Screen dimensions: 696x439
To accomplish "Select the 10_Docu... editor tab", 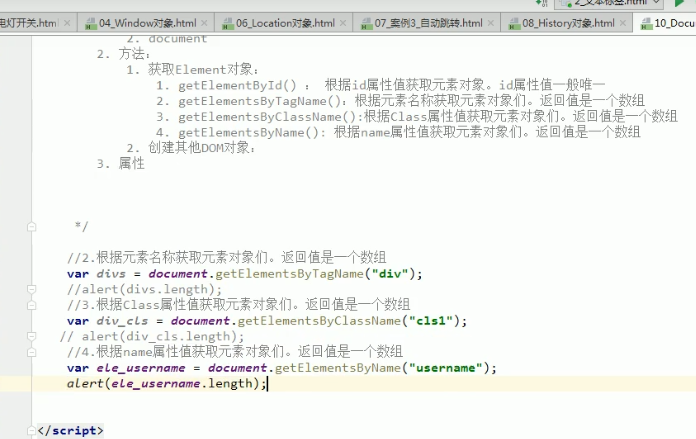I will (x=674, y=23).
